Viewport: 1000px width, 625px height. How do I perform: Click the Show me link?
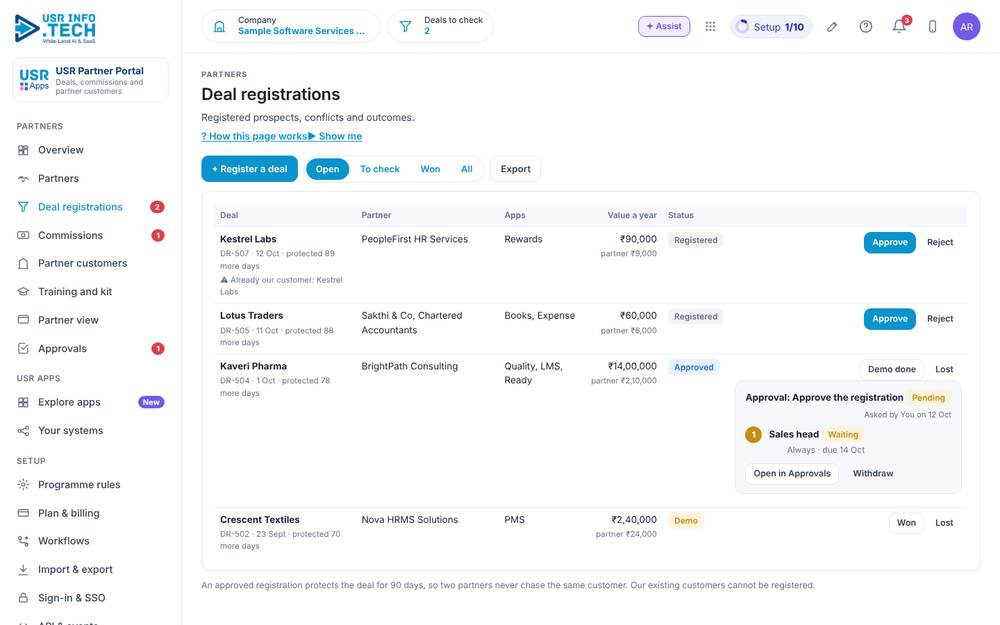(335, 136)
